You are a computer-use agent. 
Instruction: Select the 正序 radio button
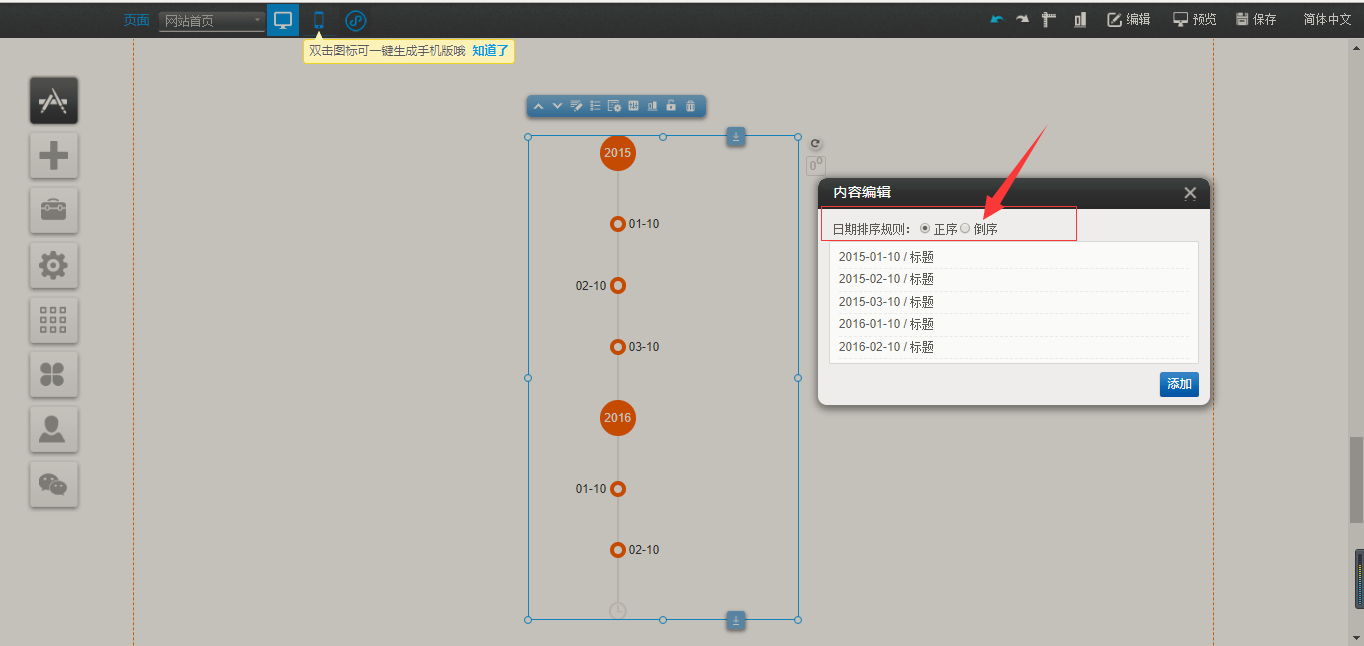[x=925, y=229]
